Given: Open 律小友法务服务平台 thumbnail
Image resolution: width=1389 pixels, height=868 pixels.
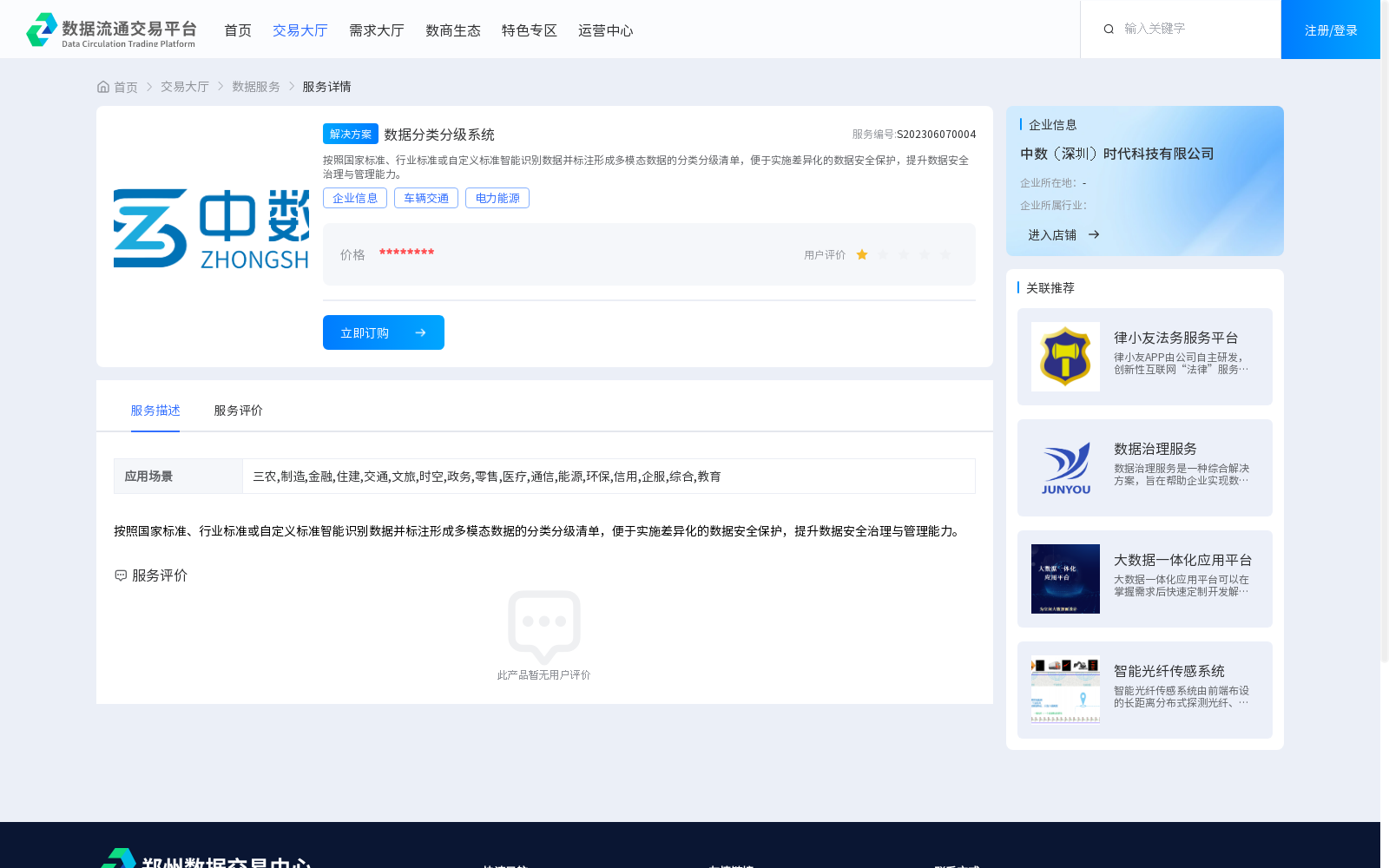Looking at the screenshot, I should (1065, 357).
